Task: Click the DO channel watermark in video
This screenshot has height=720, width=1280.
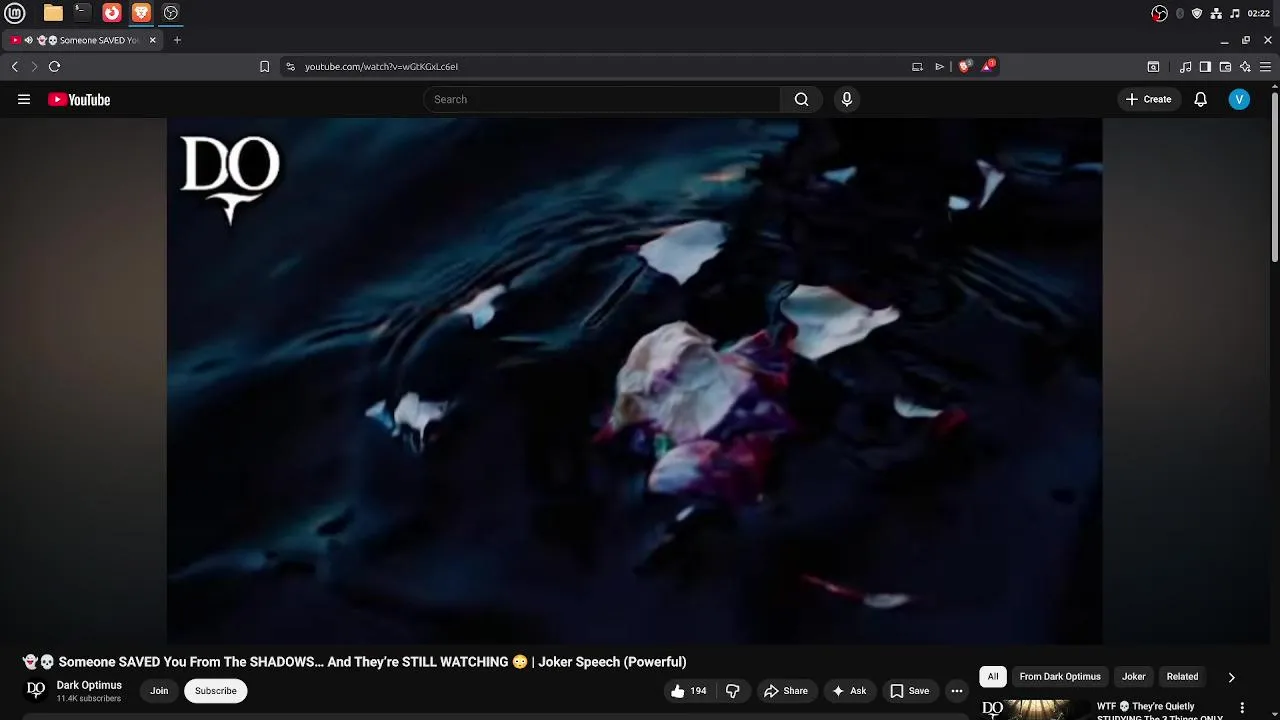Action: click(x=230, y=179)
